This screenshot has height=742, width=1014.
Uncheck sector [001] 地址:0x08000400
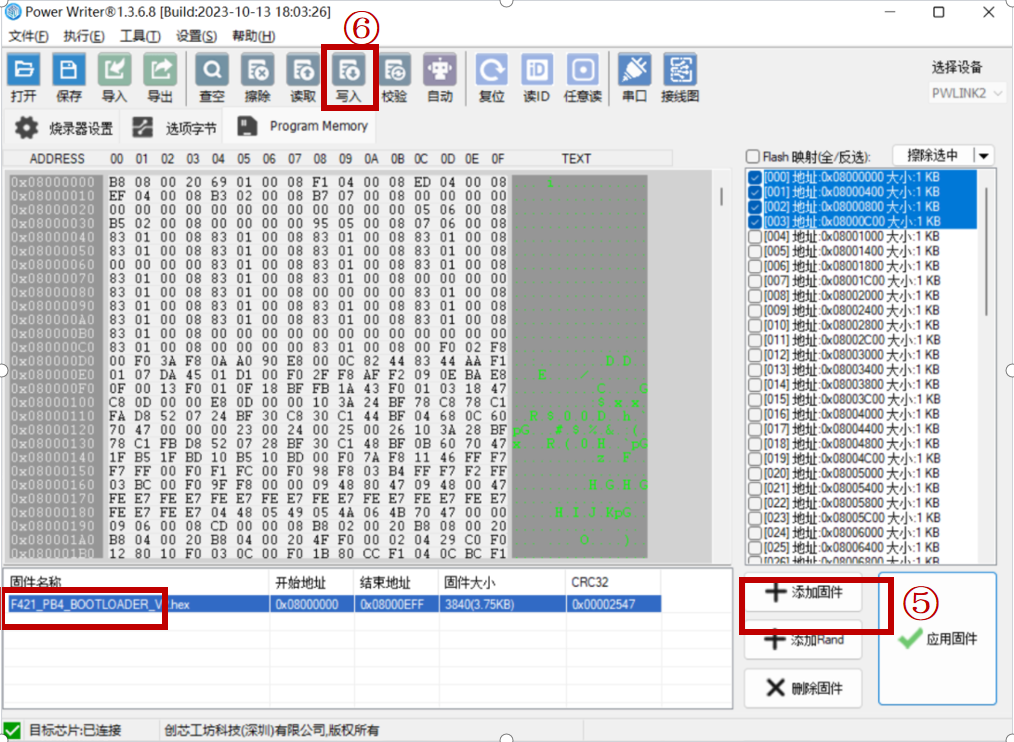point(755,192)
